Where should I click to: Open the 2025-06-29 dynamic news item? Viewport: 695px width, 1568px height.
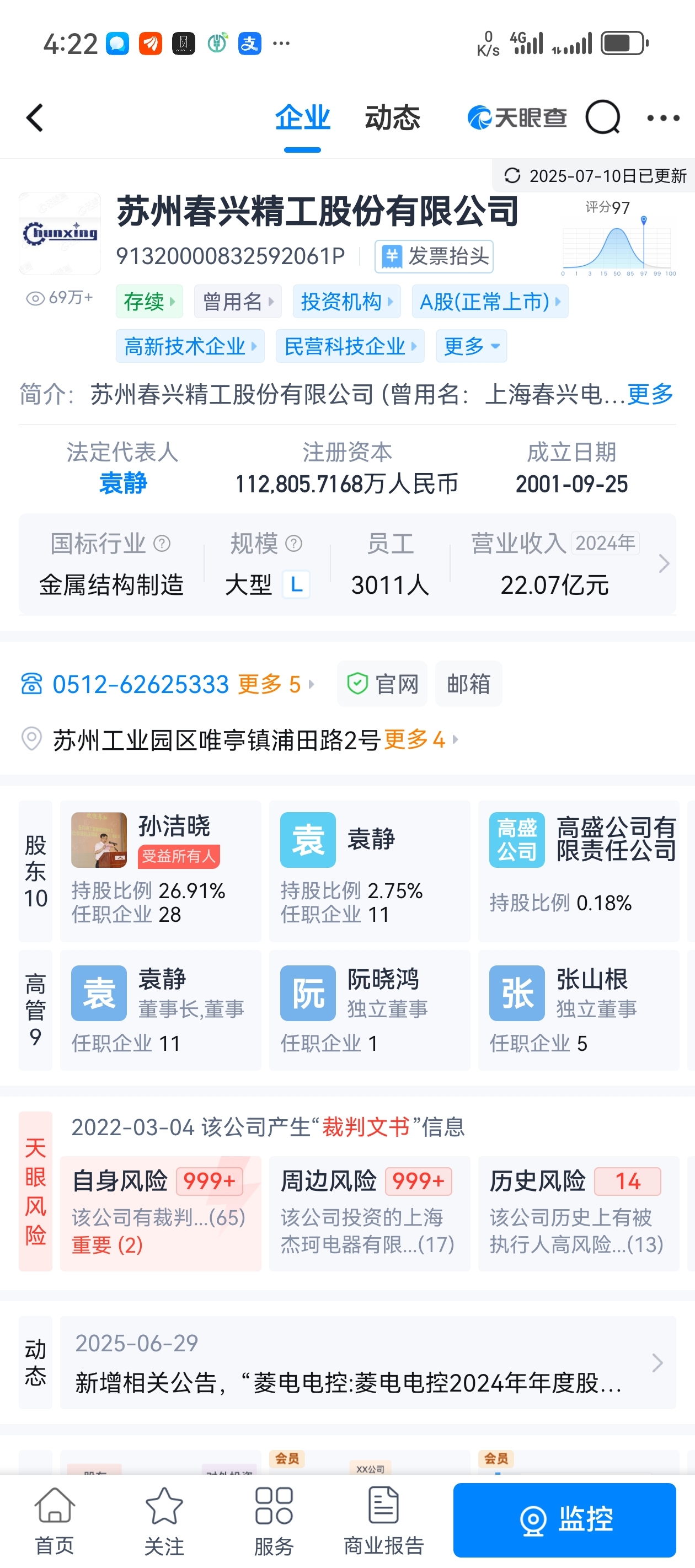(368, 1362)
